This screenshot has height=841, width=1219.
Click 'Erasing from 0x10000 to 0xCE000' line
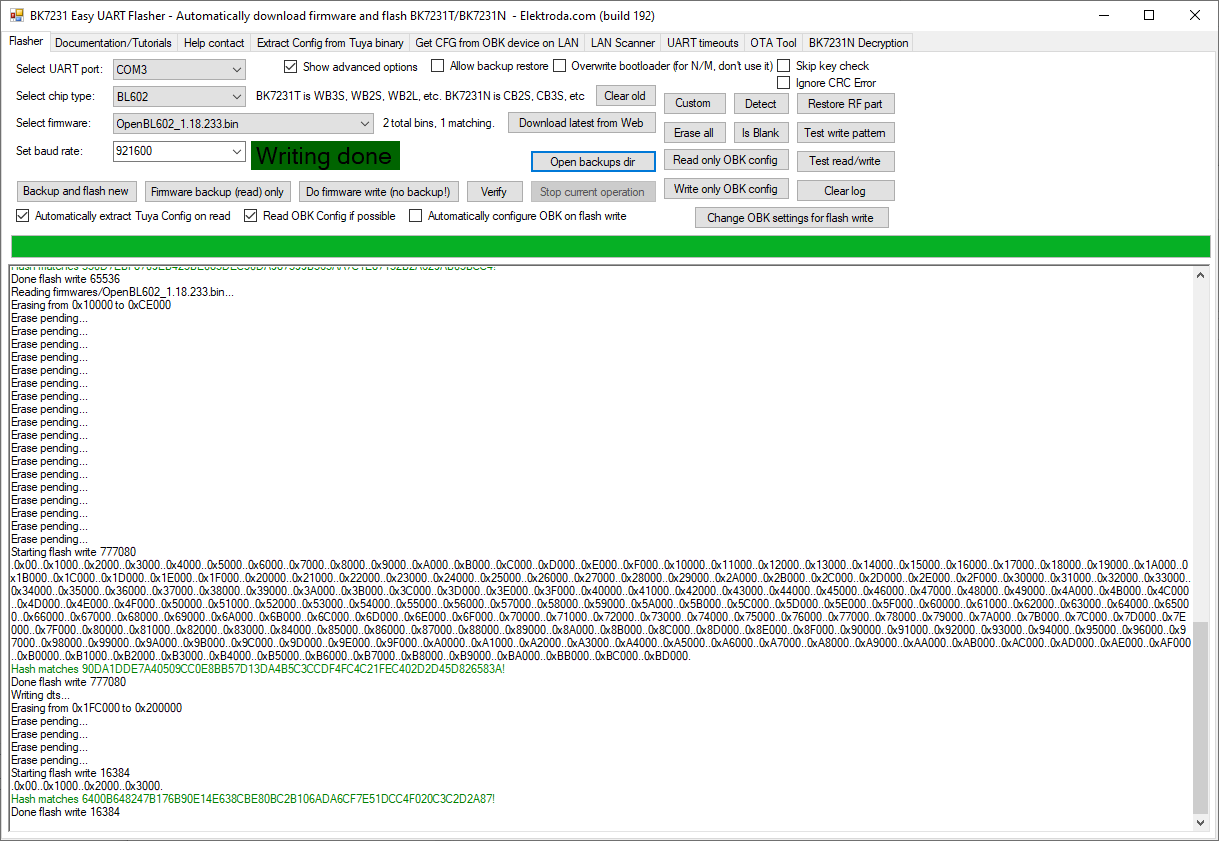coord(91,305)
